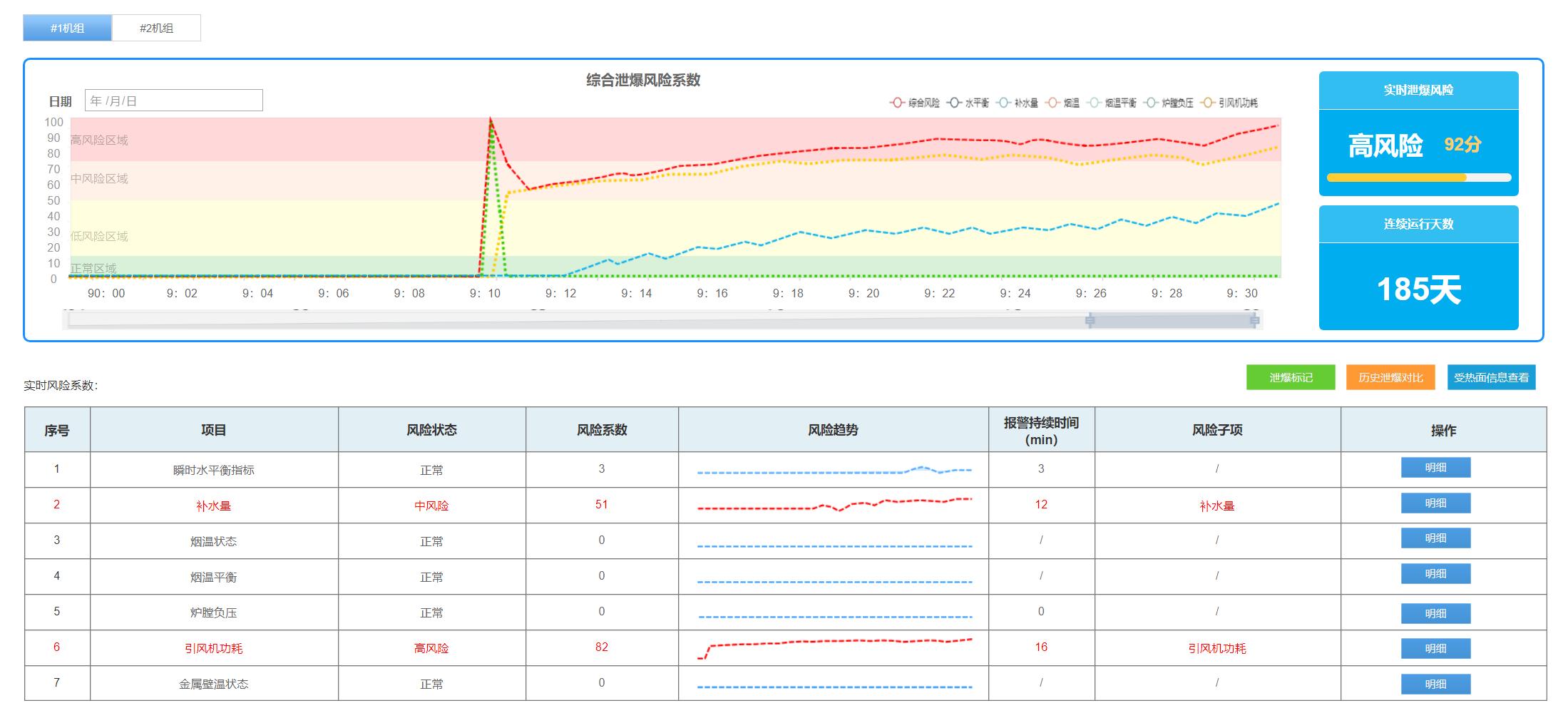Viewport: 1568px width, 723px height.
Task: Select the #1机组 tab
Action: [x=68, y=28]
